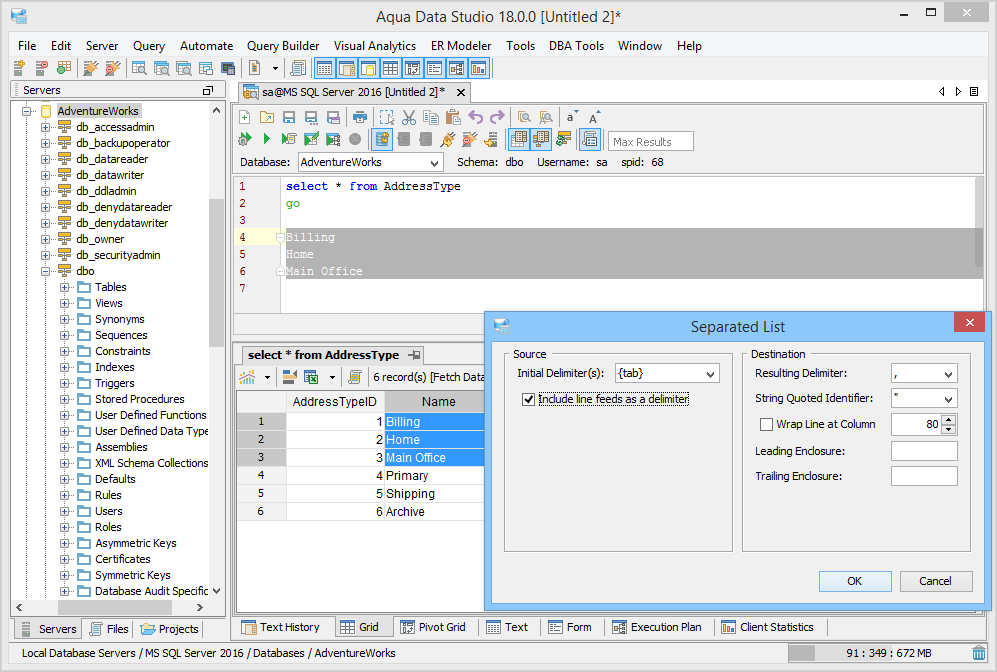
Task: Click the Copy icon in query toolbar
Action: 431,117
